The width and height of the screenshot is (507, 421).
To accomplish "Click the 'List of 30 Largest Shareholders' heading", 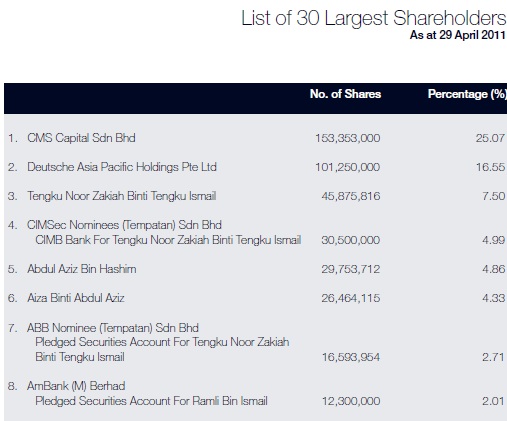I will click(374, 18).
